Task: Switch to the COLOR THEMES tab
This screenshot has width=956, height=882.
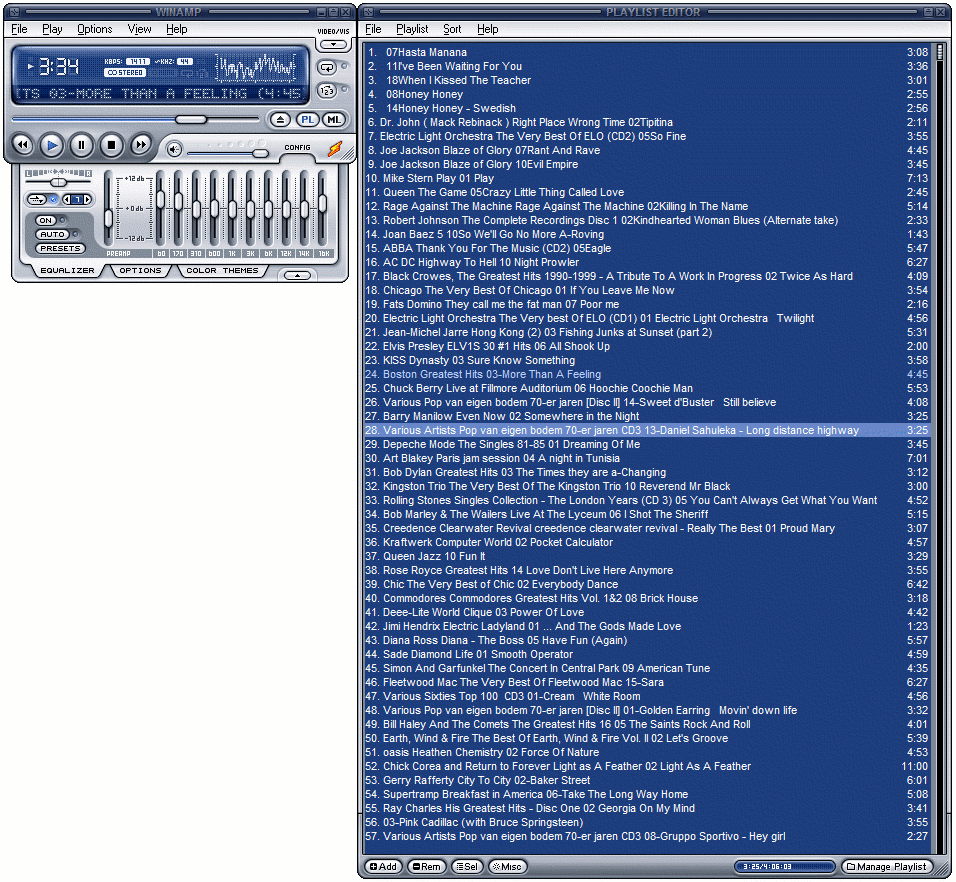Action: pyautogui.click(x=222, y=271)
